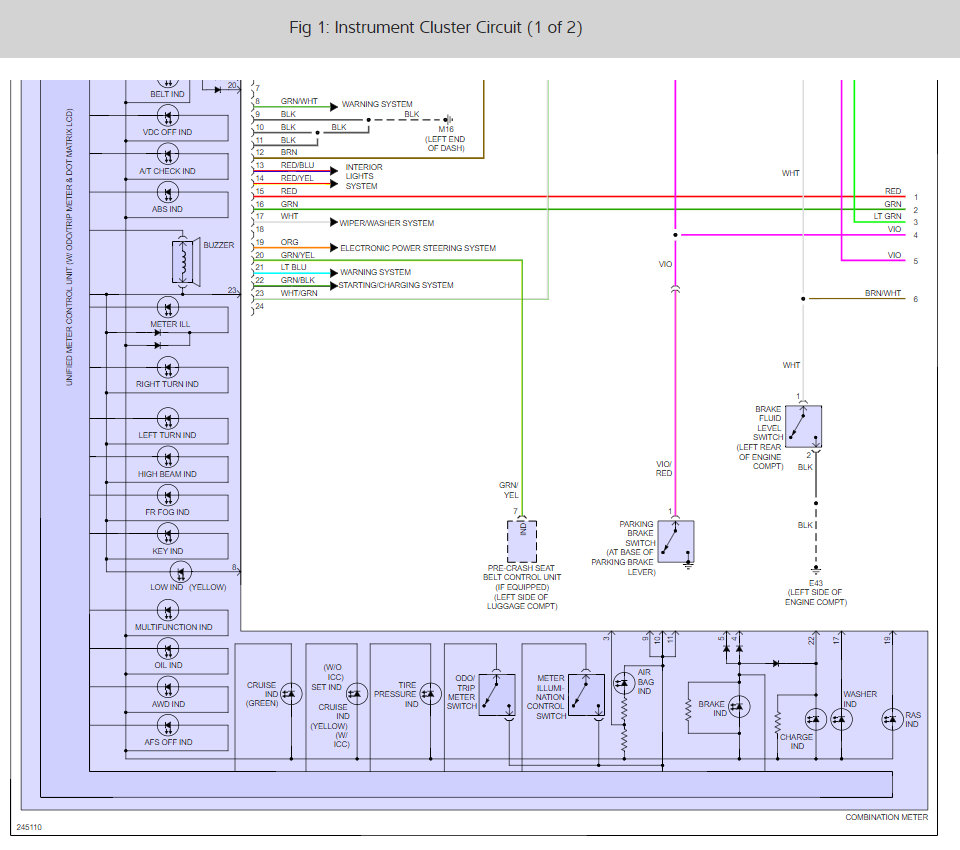This screenshot has height=850, width=960.
Task: Click the RAS IND lamp symbol
Action: [893, 719]
